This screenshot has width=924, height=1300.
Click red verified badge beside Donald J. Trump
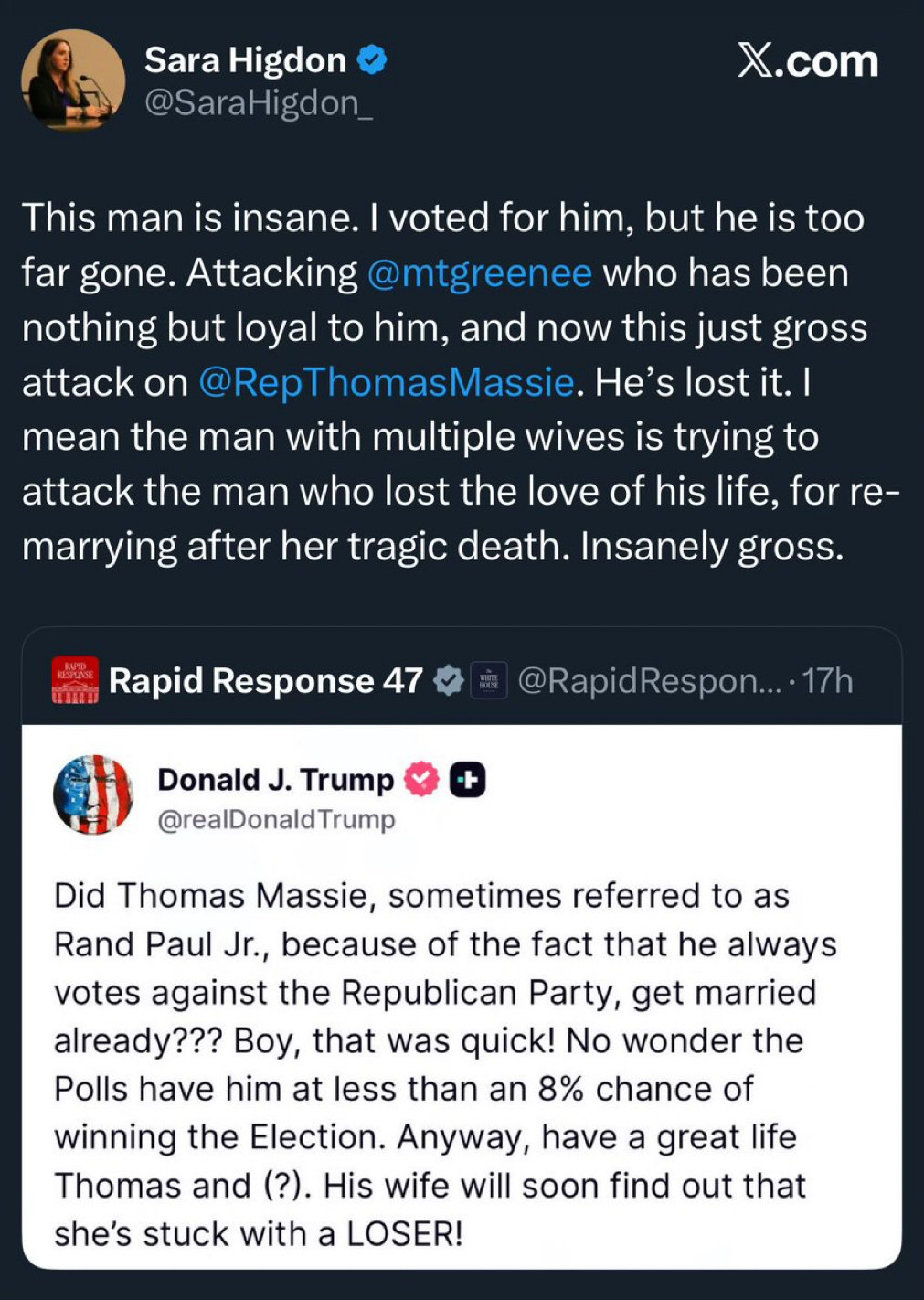pyautogui.click(x=421, y=779)
